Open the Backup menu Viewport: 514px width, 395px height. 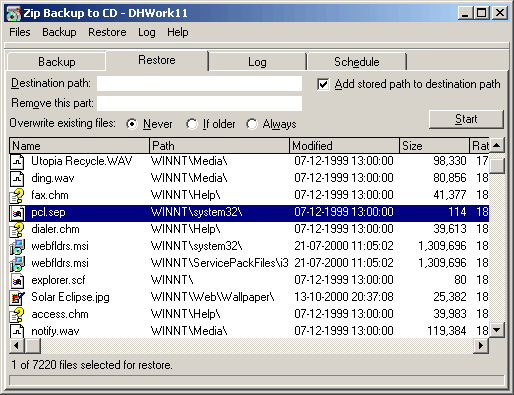click(59, 32)
